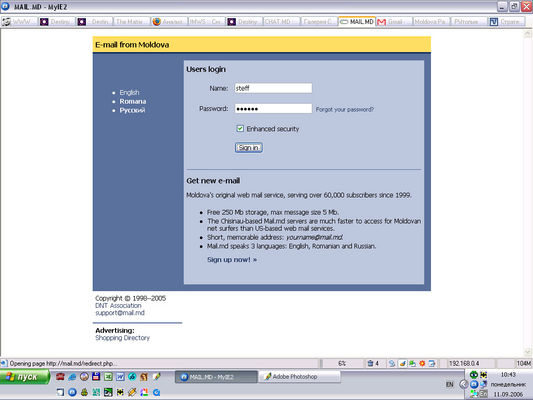Click the Sign in button
The width and height of the screenshot is (533, 400).
(x=248, y=147)
